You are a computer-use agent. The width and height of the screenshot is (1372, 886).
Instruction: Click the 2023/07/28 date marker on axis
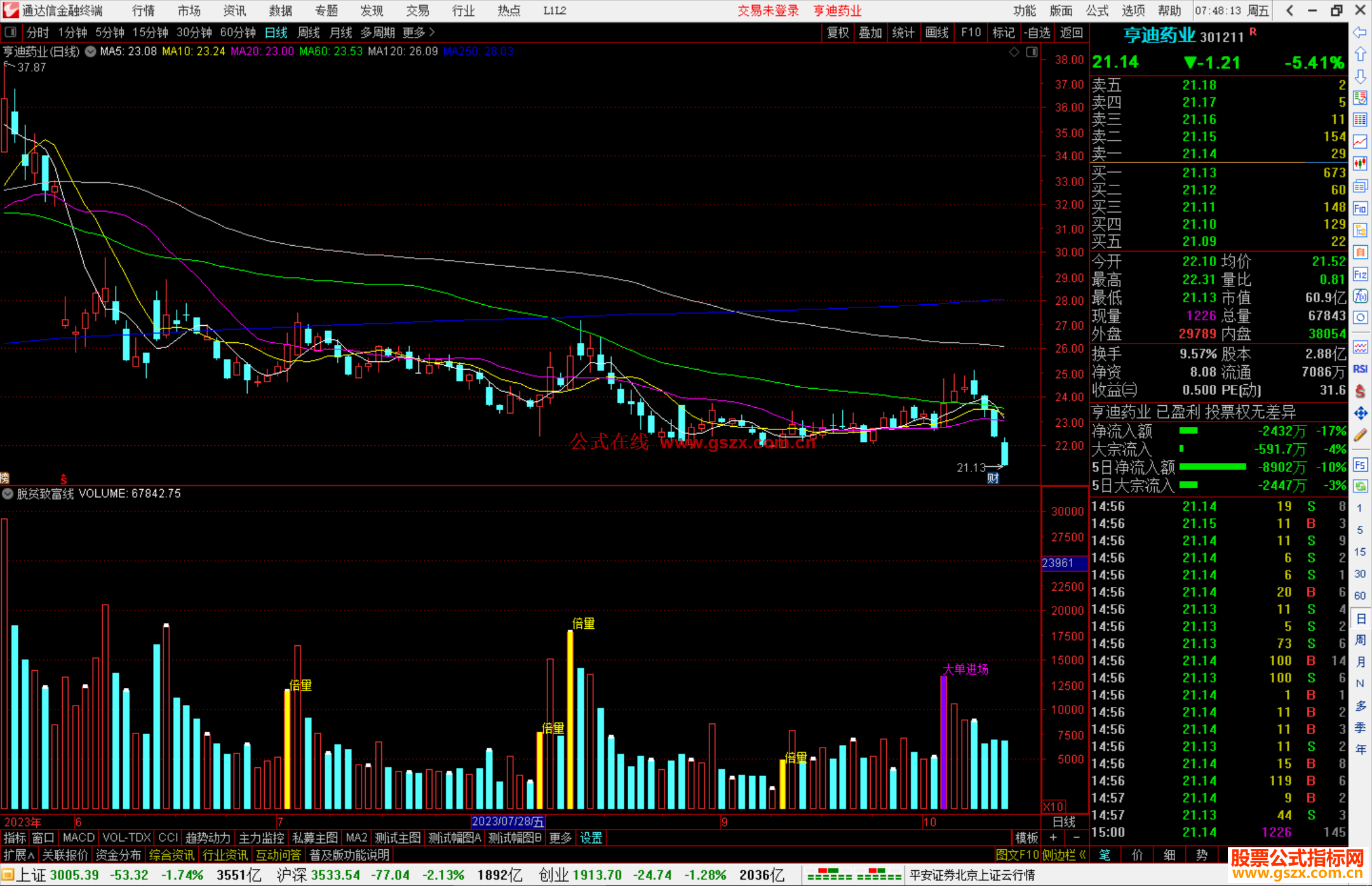[x=508, y=821]
